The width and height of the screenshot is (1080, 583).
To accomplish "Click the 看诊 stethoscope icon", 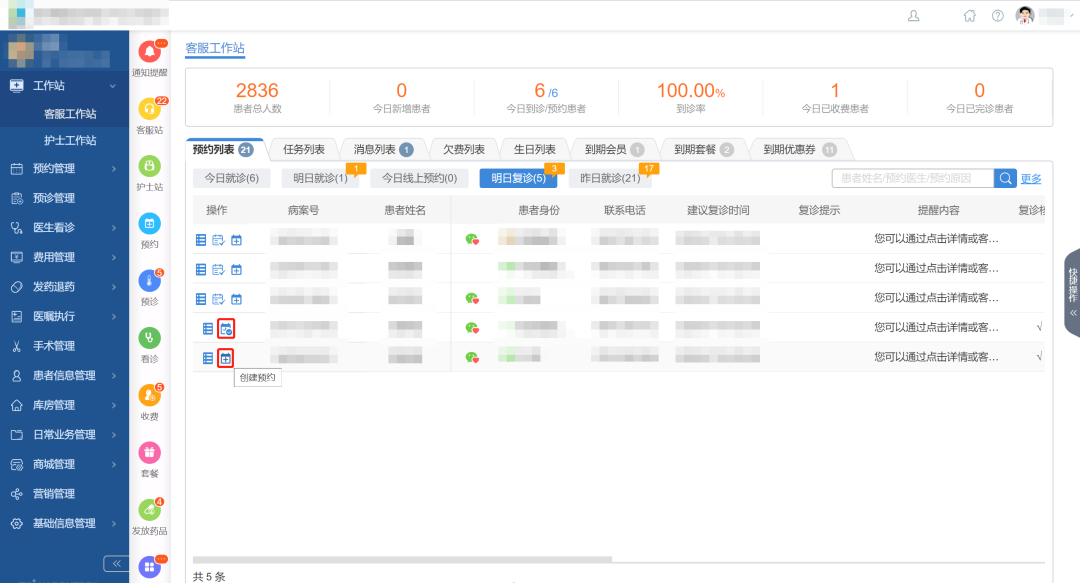I will pyautogui.click(x=149, y=338).
